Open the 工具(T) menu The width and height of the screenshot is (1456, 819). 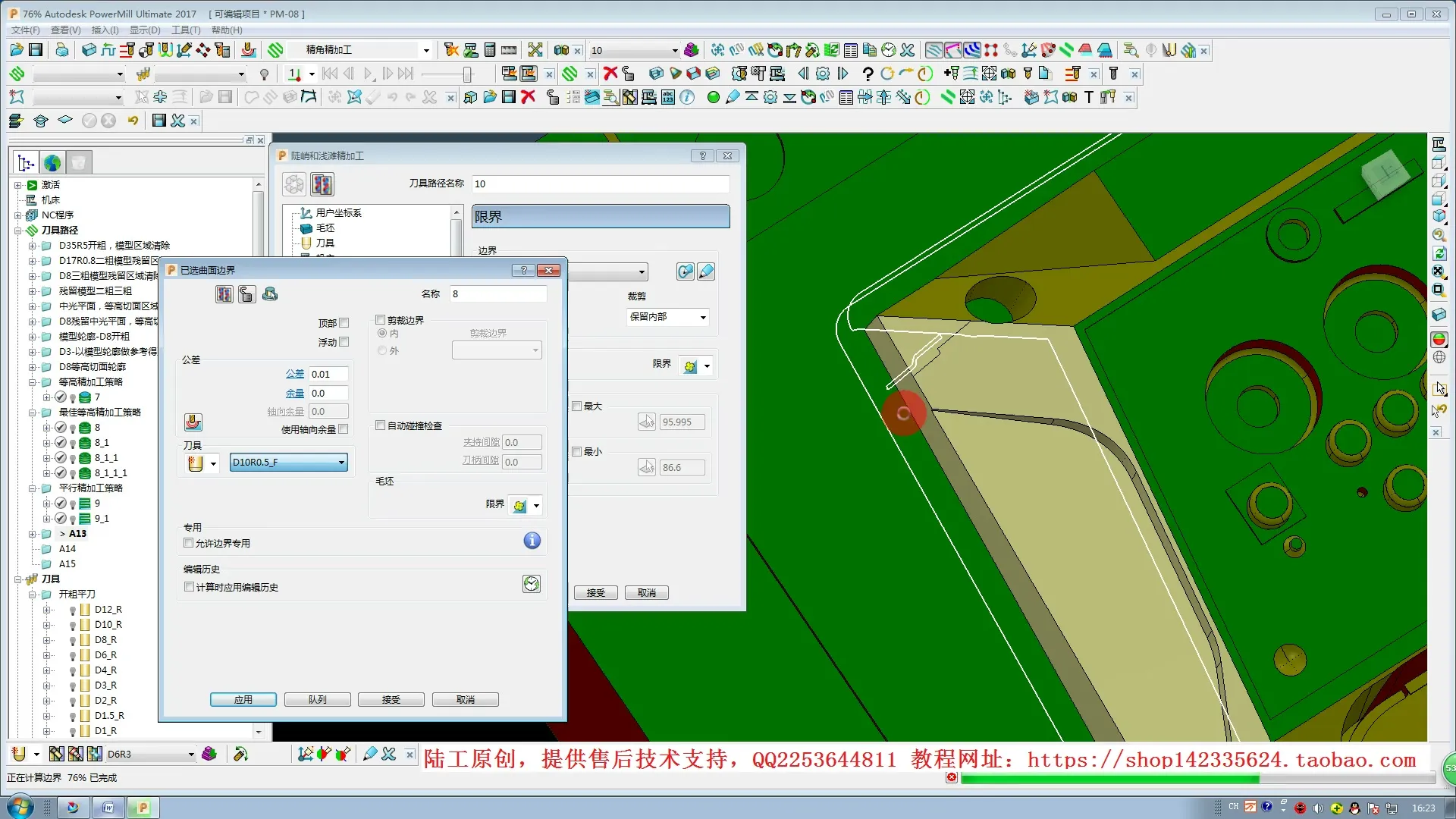pyautogui.click(x=186, y=30)
